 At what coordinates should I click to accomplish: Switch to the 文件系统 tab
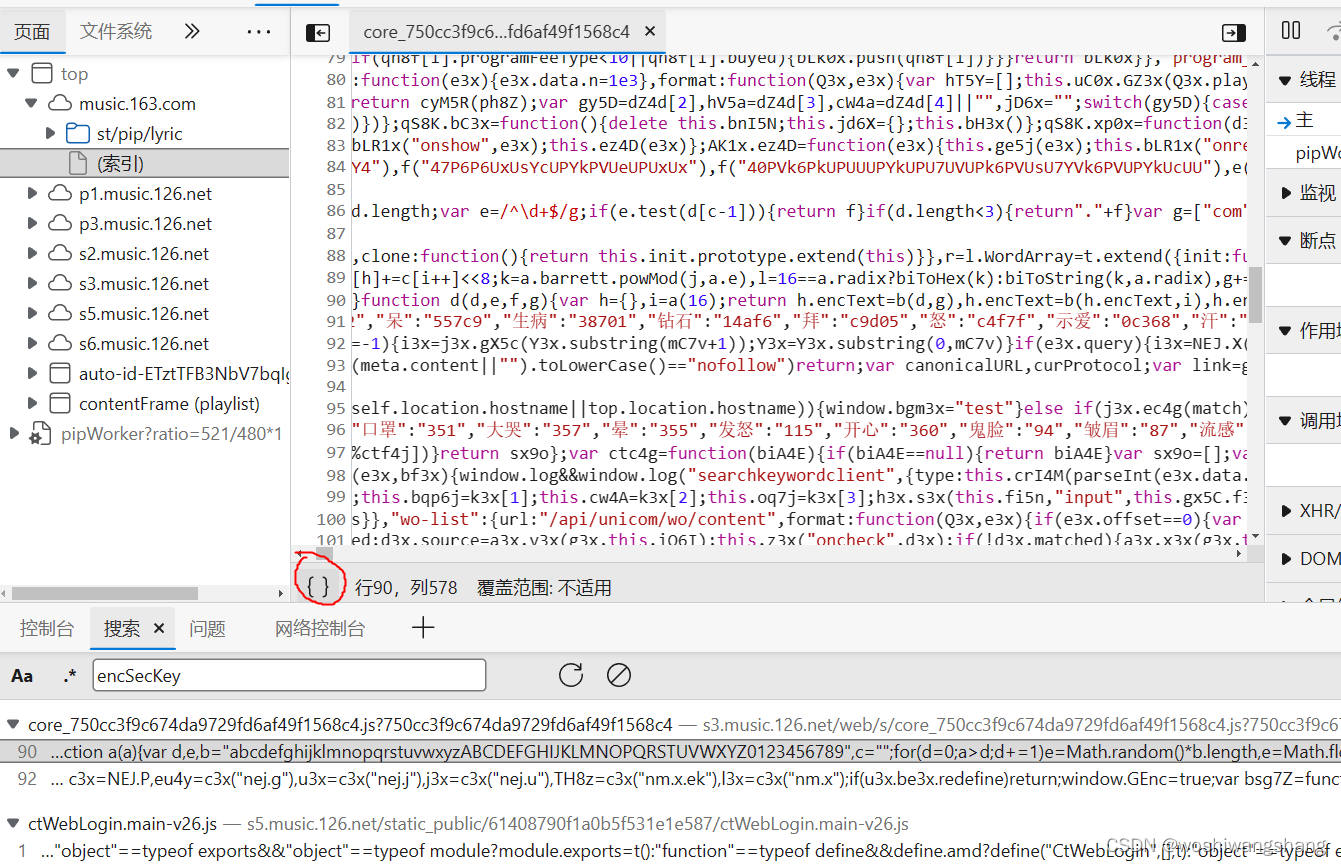(116, 32)
